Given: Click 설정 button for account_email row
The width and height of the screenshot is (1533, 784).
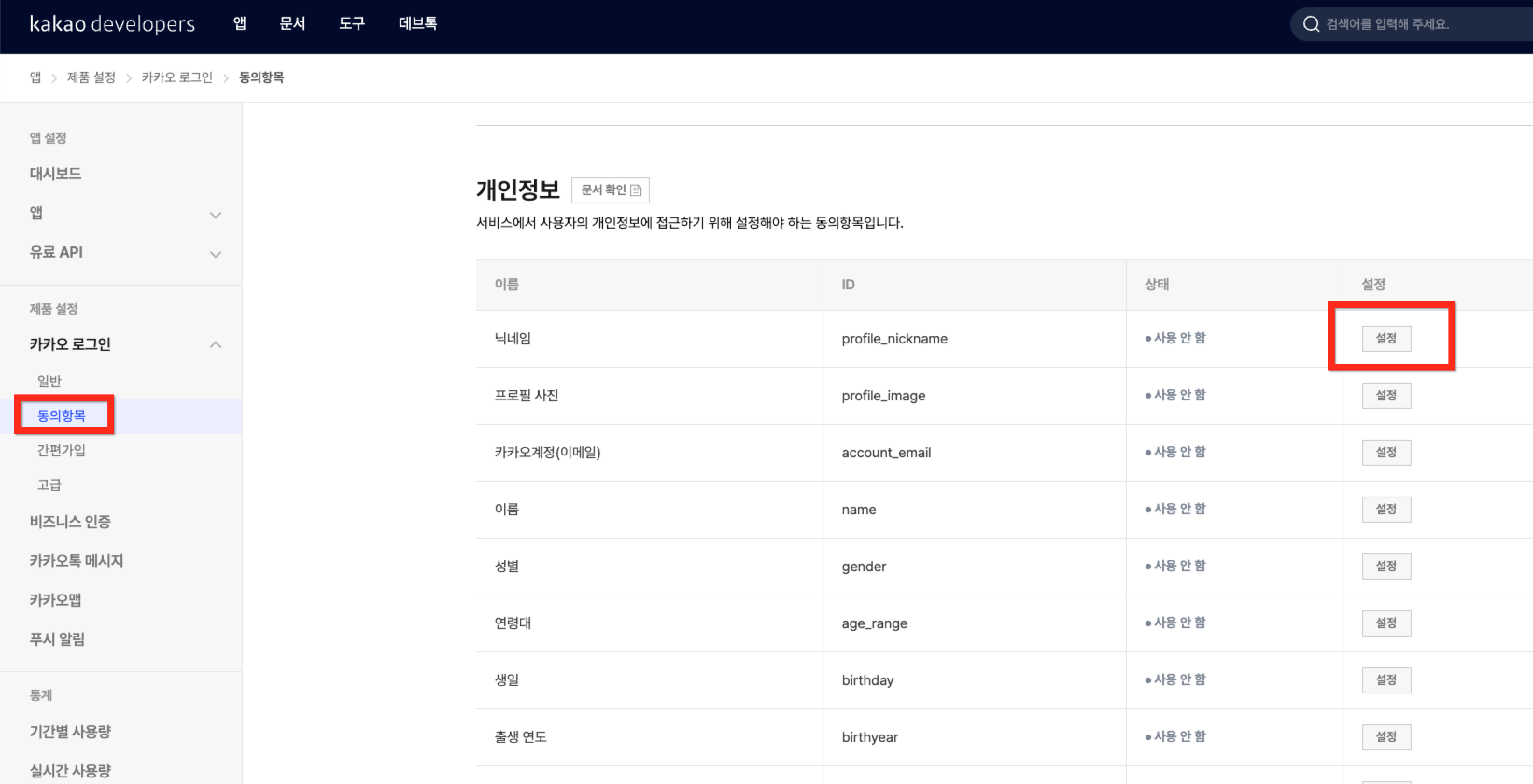Looking at the screenshot, I should [1385, 452].
